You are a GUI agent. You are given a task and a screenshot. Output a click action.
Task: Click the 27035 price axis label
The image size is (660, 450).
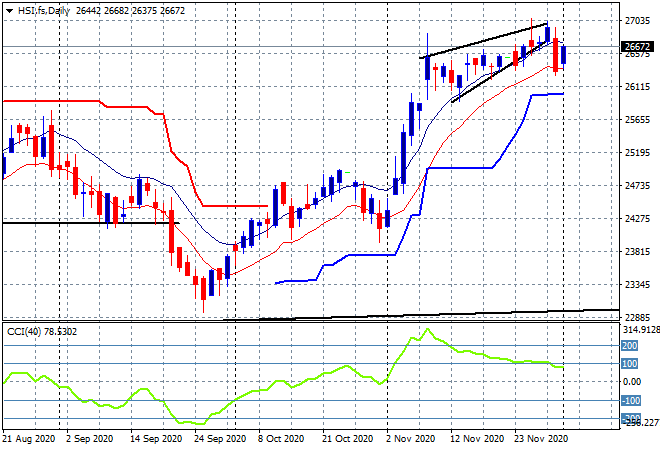click(x=637, y=21)
